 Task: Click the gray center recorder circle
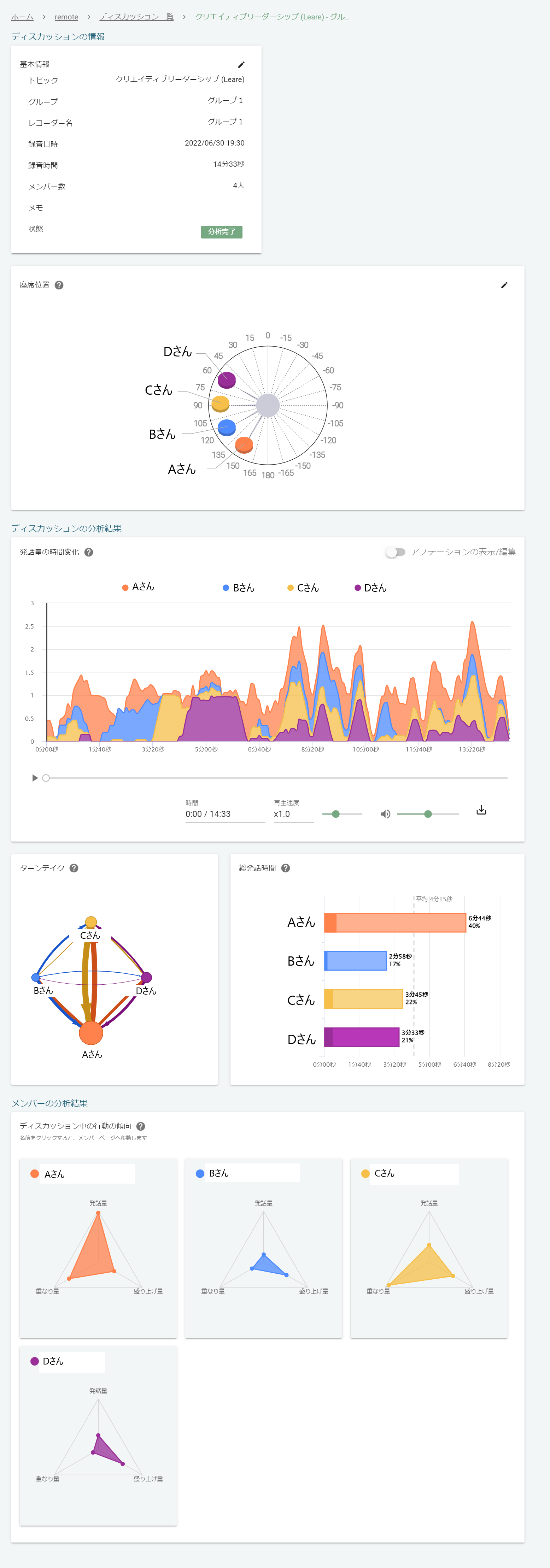(267, 405)
